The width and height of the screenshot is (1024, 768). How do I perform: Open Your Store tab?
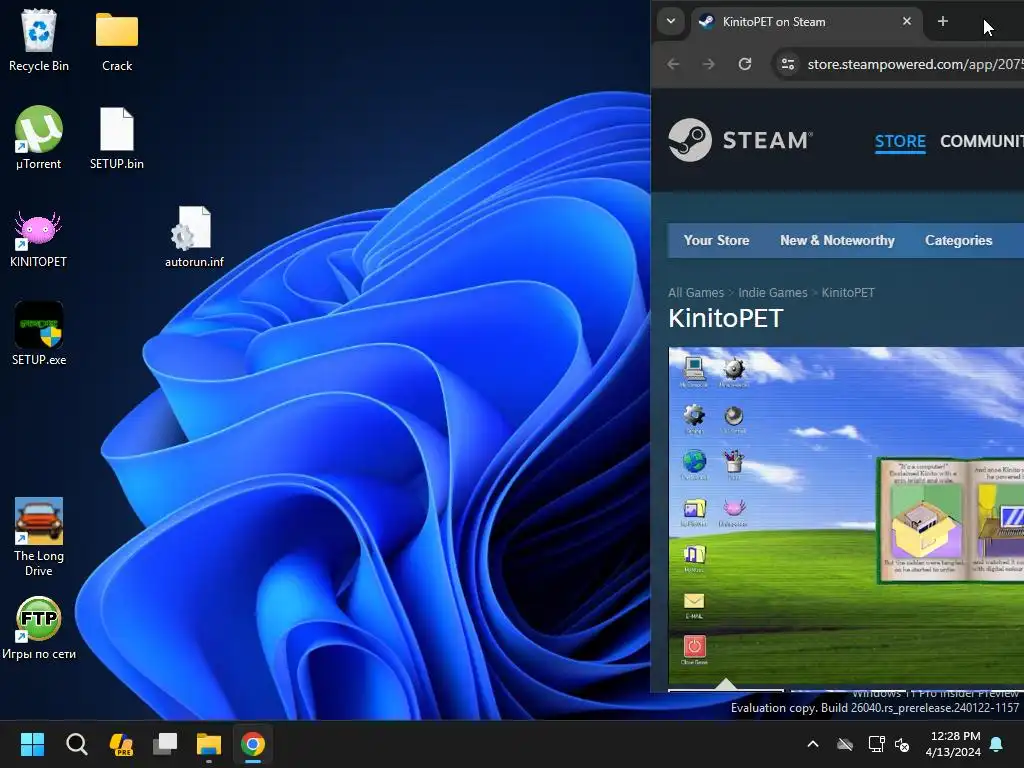pos(716,240)
